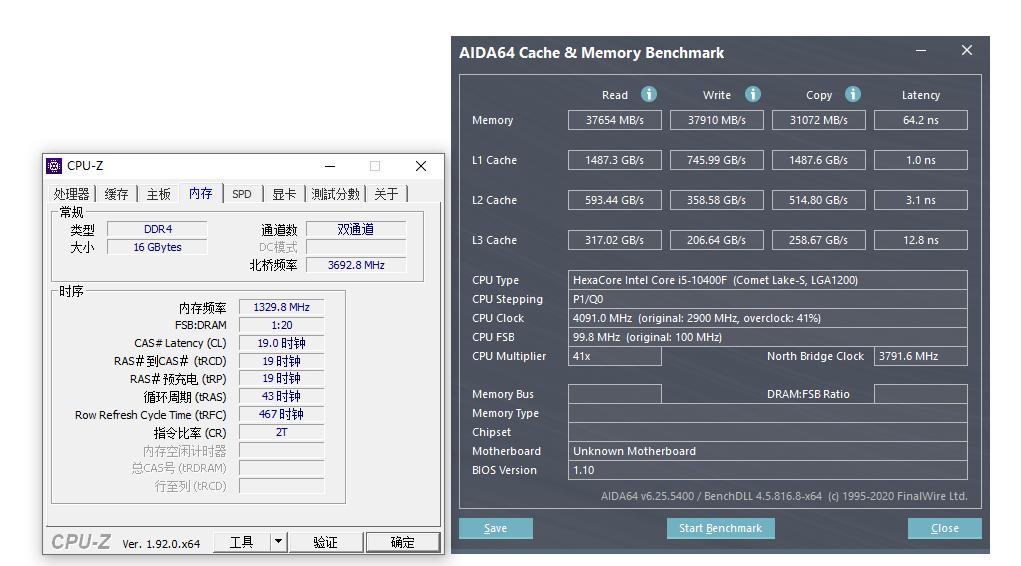This screenshot has width=1021, height=566.
Task: Click the 大小 value 16 GBytes
Action: [x=158, y=247]
